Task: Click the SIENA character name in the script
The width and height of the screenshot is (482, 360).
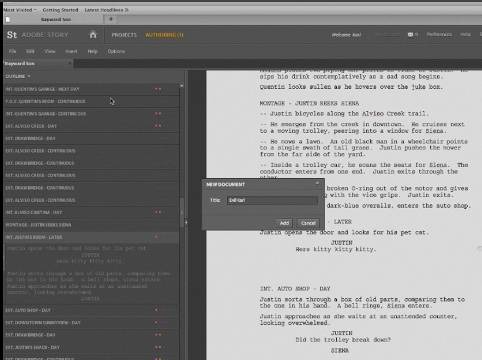Action: pos(340,350)
